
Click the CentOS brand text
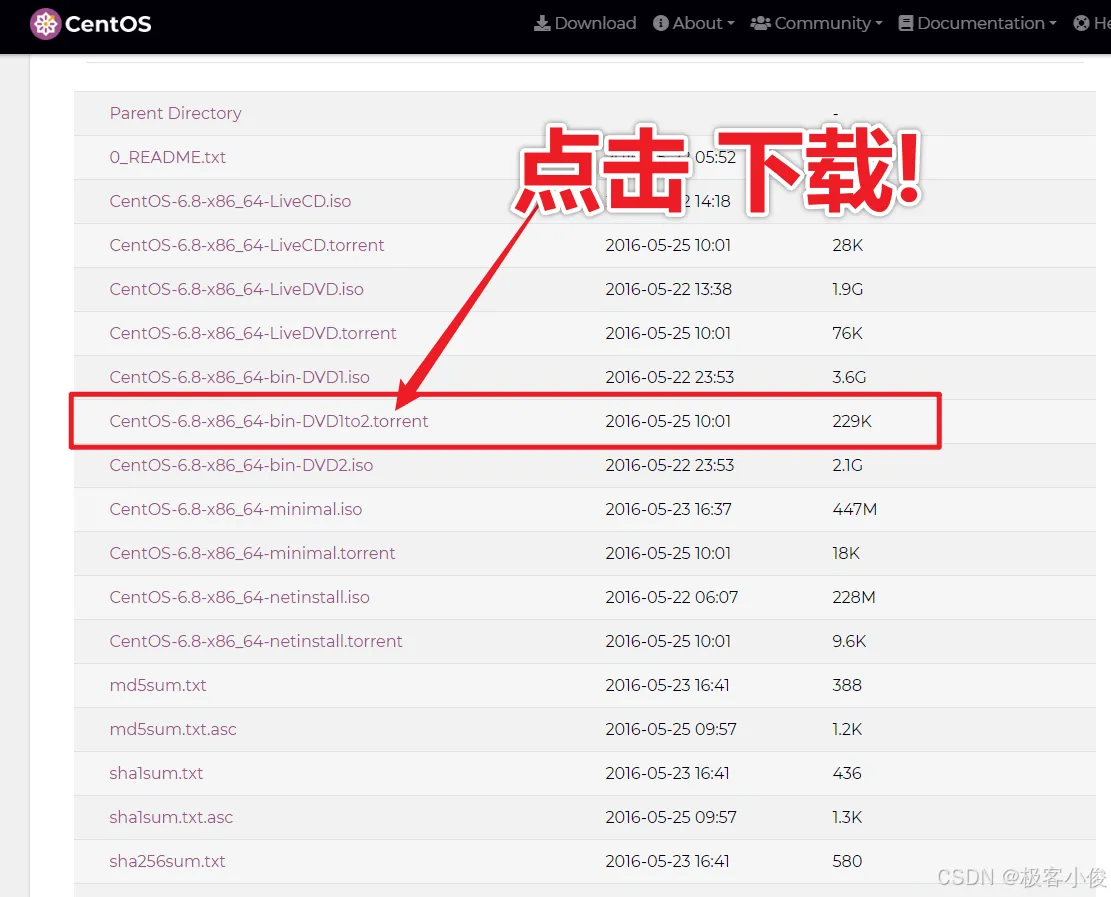tap(108, 24)
